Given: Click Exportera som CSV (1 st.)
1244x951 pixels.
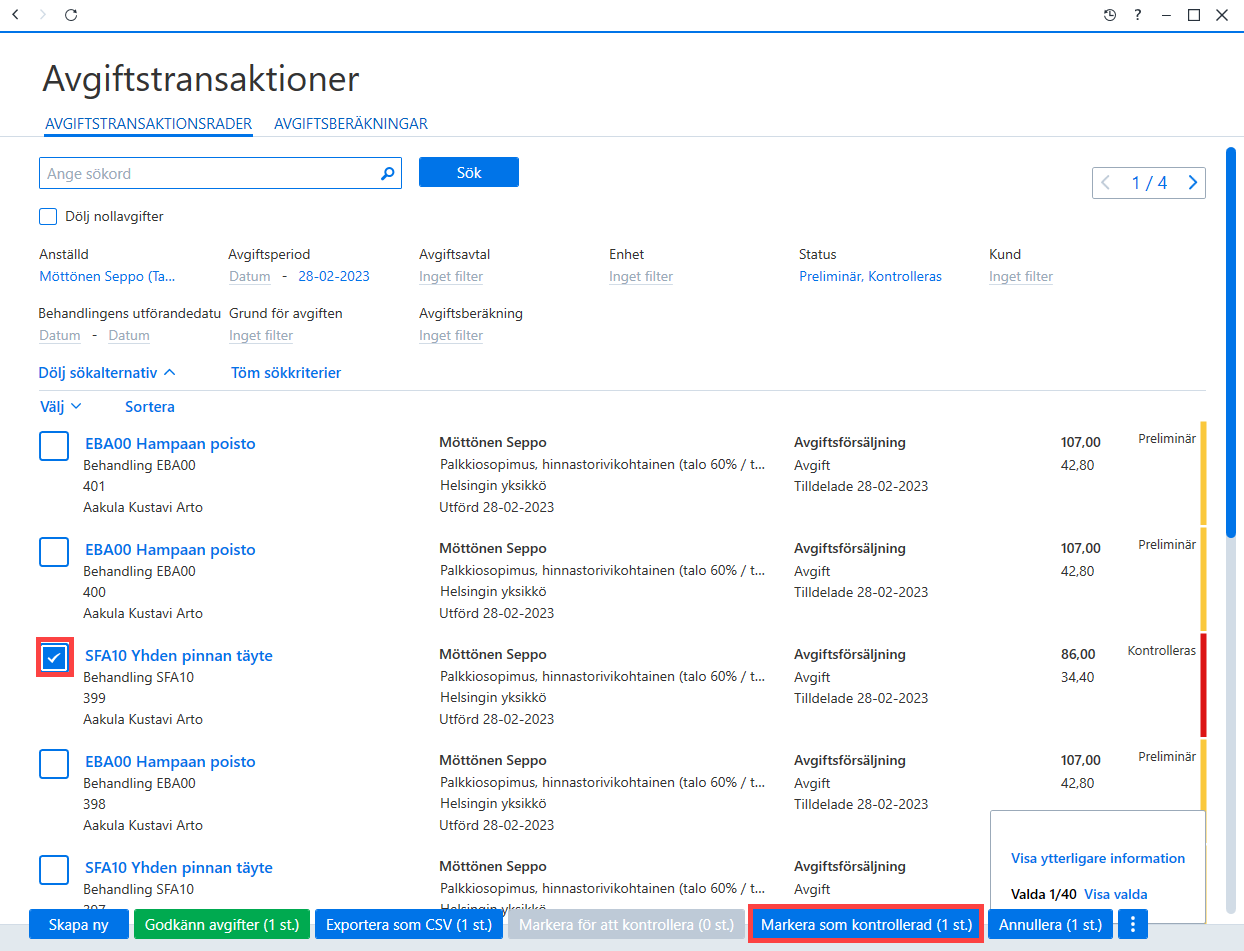Looking at the screenshot, I should click(x=409, y=924).
